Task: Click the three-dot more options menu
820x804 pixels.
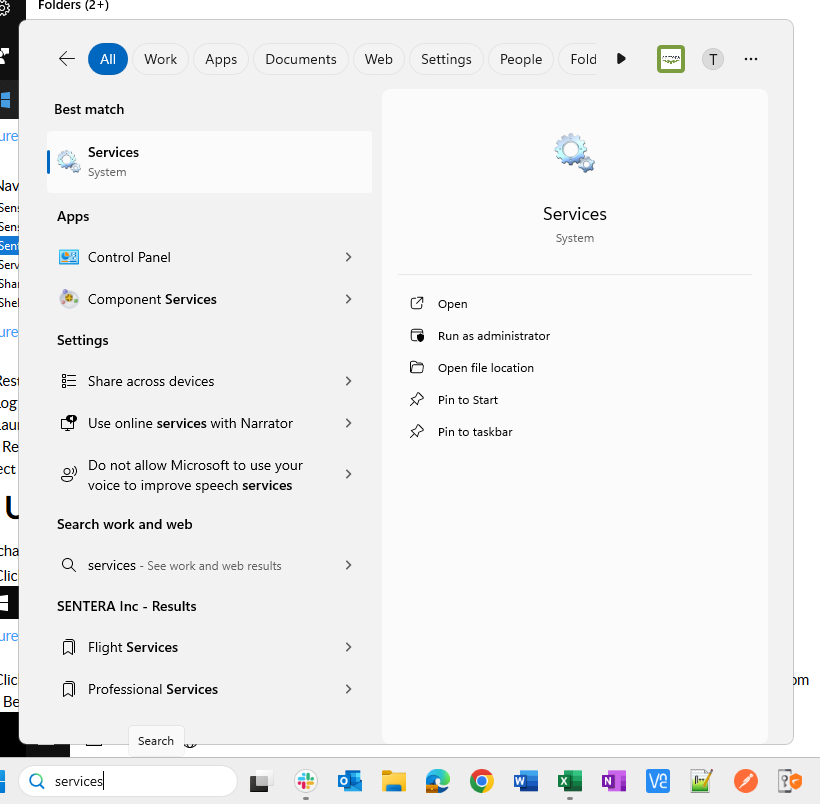Action: click(751, 59)
